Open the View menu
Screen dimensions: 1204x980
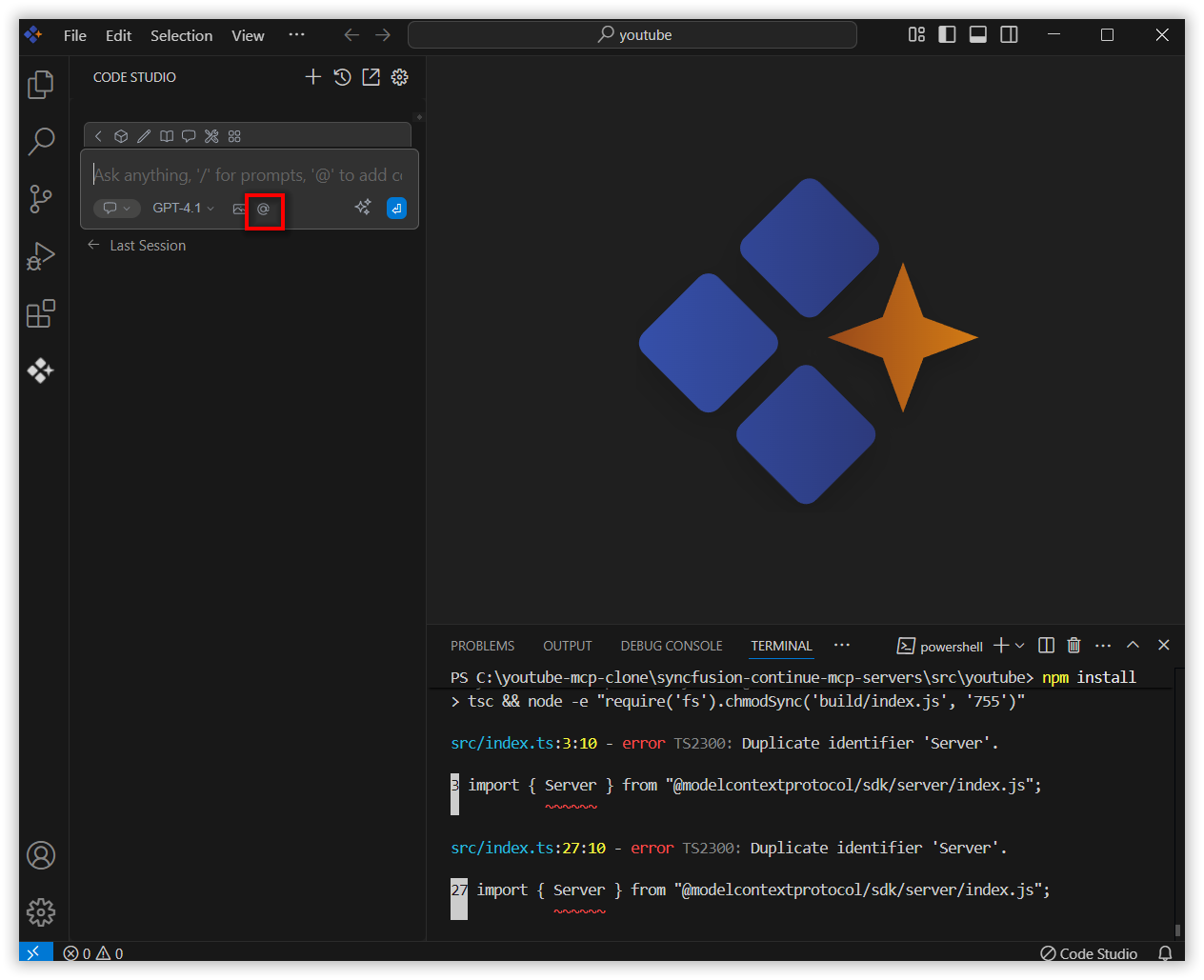click(248, 35)
